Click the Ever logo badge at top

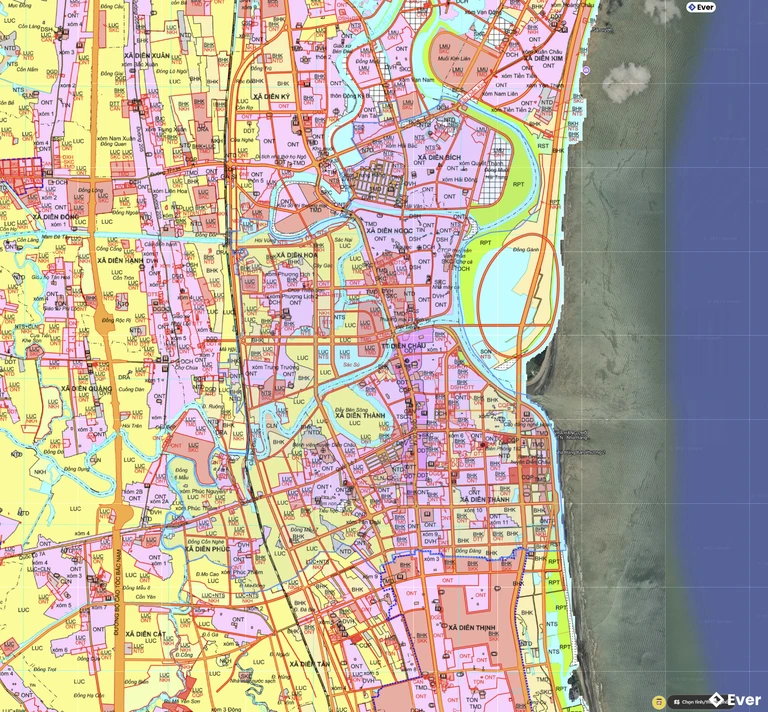coord(701,7)
